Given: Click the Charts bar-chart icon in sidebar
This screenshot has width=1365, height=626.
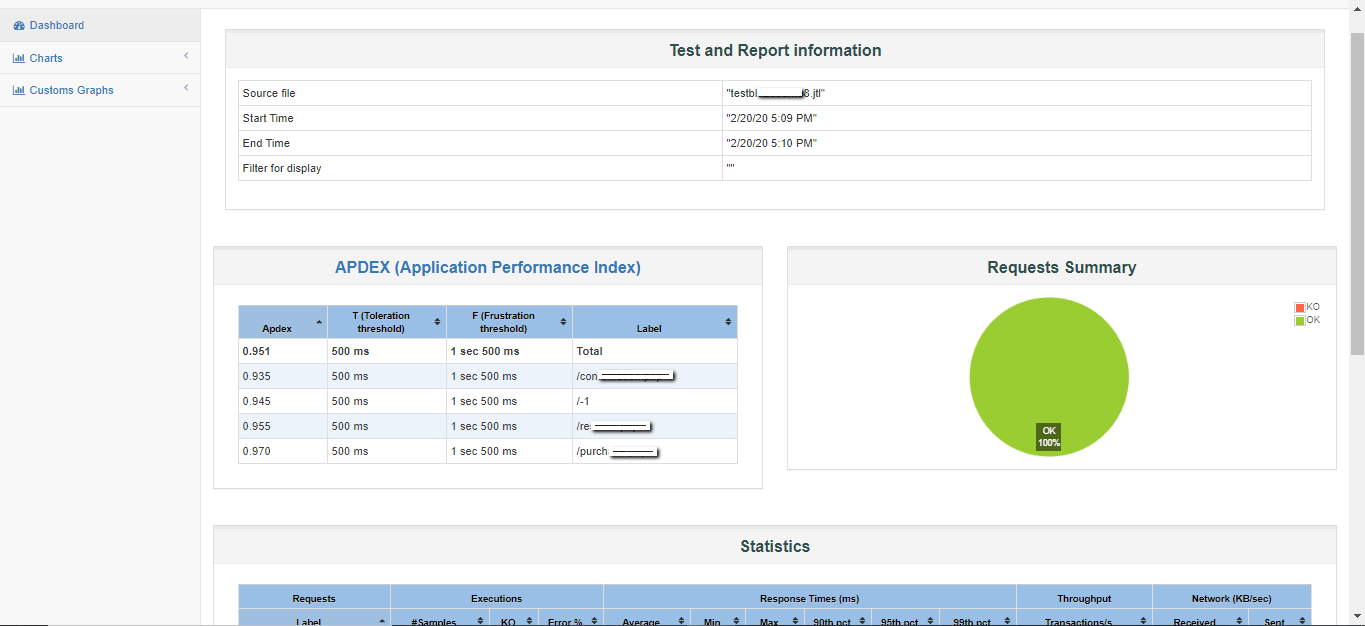Looking at the screenshot, I should pyautogui.click(x=18, y=57).
